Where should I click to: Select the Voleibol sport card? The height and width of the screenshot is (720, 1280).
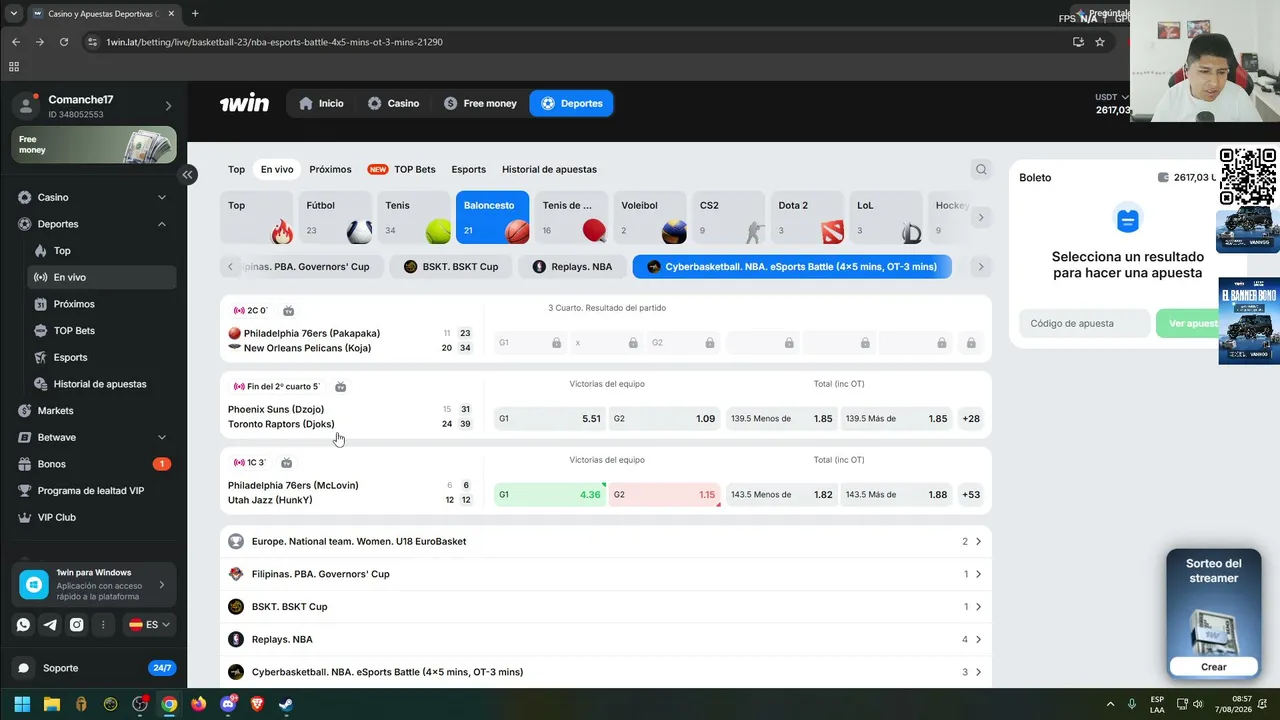click(650, 218)
